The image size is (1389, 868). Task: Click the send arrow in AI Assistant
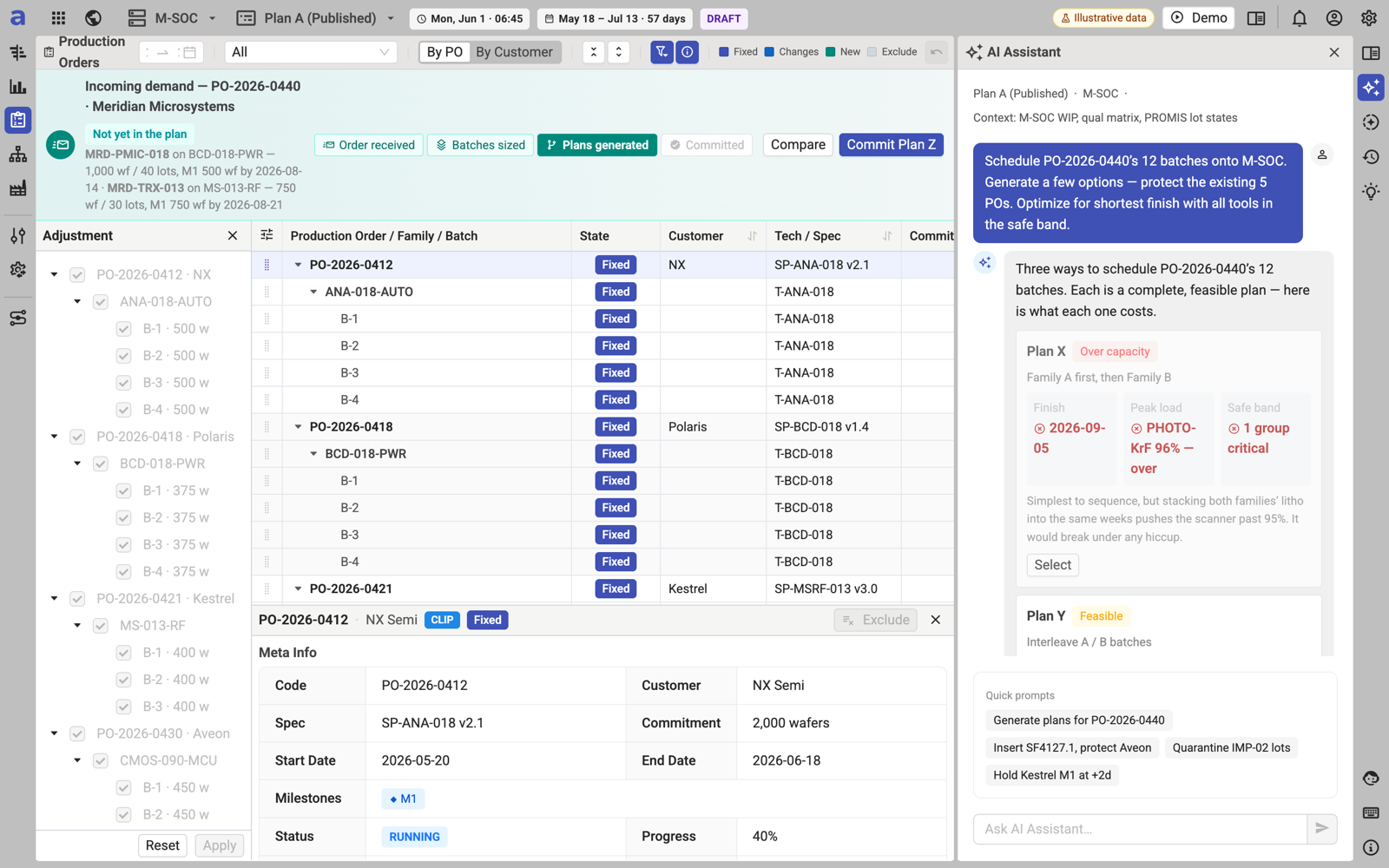1322,829
